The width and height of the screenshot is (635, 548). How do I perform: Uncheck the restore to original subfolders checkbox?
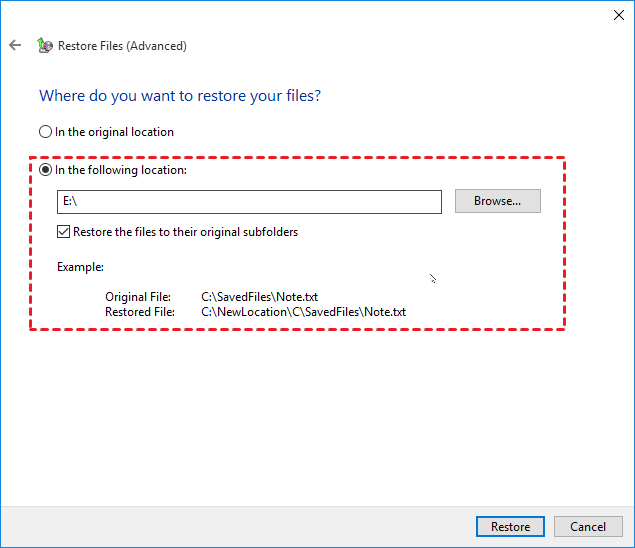(64, 232)
